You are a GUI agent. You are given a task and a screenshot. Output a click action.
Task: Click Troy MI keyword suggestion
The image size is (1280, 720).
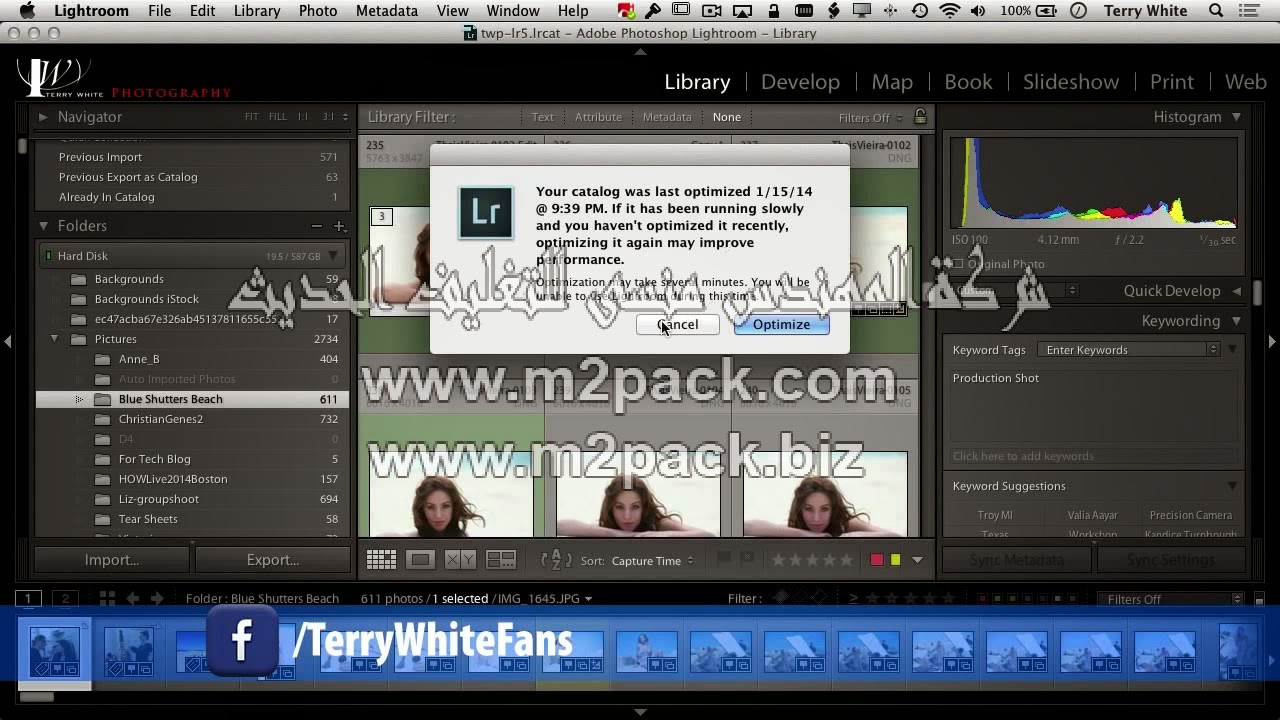click(x=995, y=515)
